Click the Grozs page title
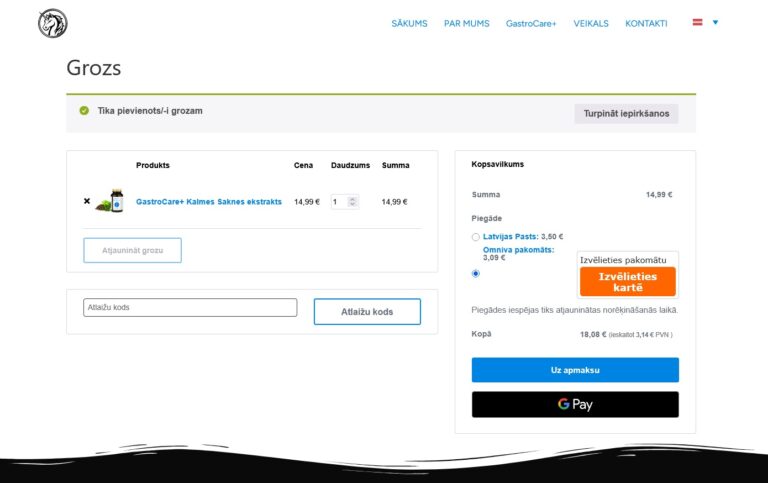 94,68
